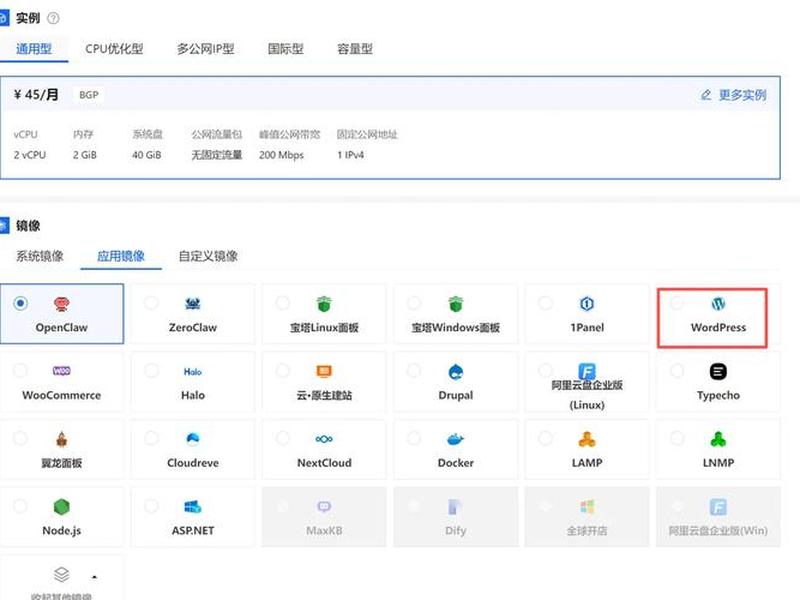Select the Node.js radio button
The image size is (800, 600).
click(20, 506)
